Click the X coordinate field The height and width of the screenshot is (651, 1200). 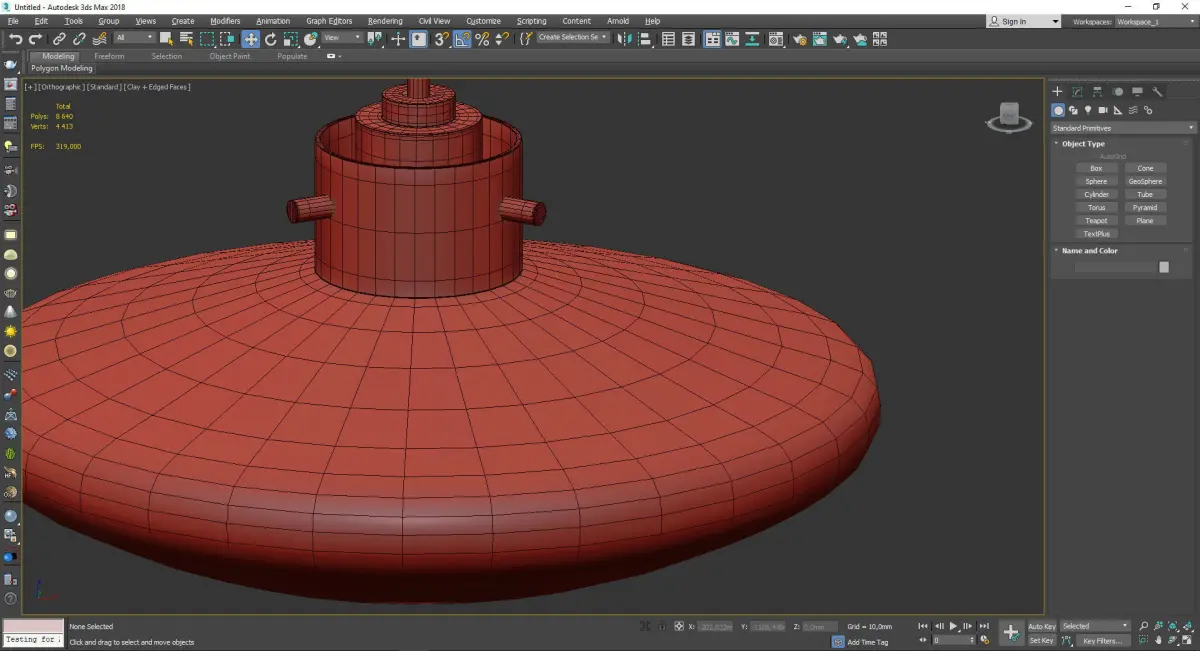[x=714, y=627]
